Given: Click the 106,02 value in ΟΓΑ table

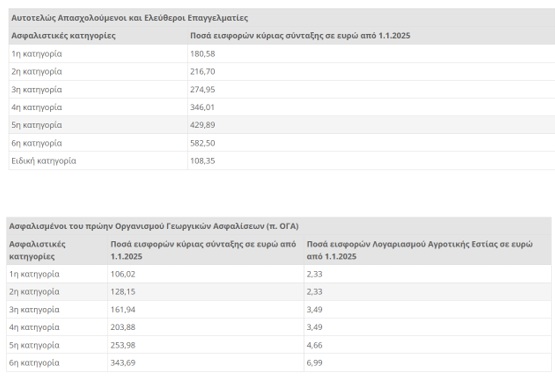Looking at the screenshot, I should [x=123, y=274].
